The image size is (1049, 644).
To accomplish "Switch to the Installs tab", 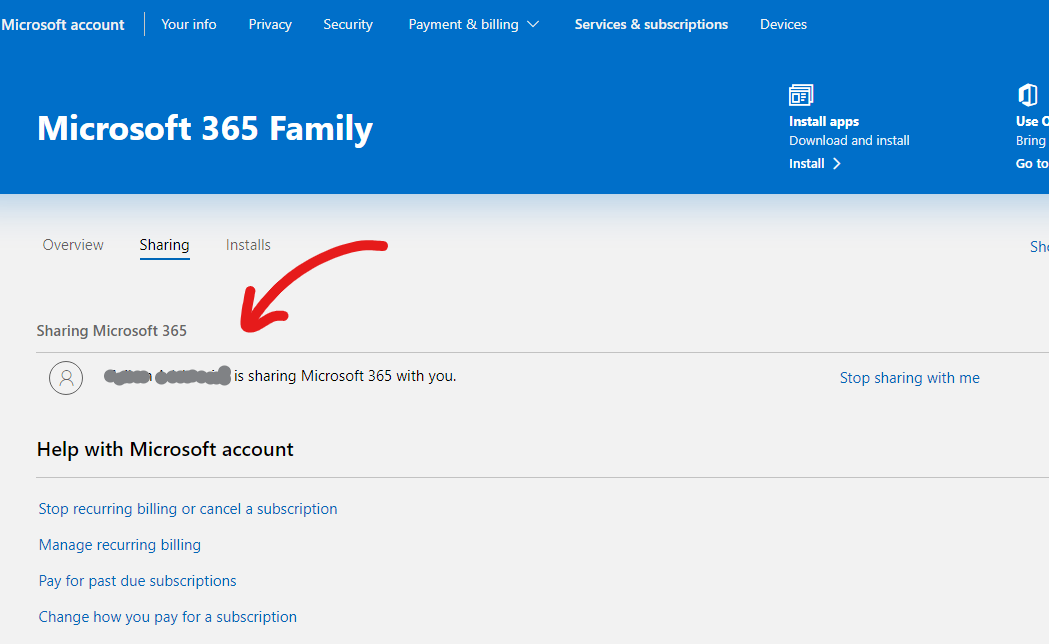I will (x=248, y=245).
